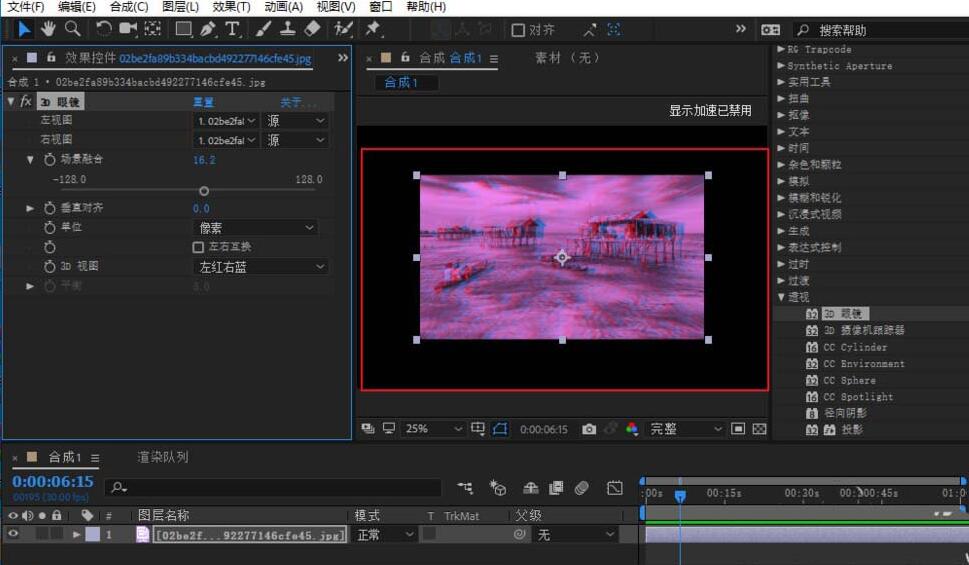Toggle the region of interest icon

click(738, 428)
